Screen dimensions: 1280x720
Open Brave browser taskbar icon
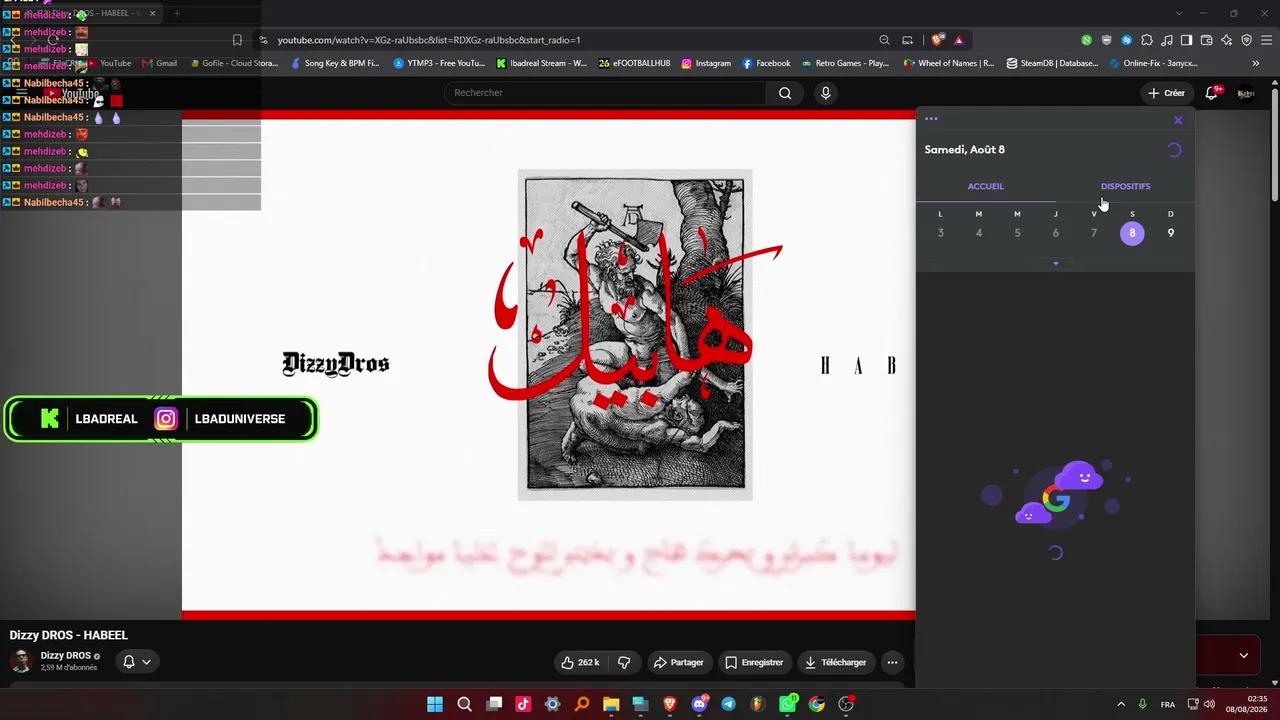pos(670,704)
